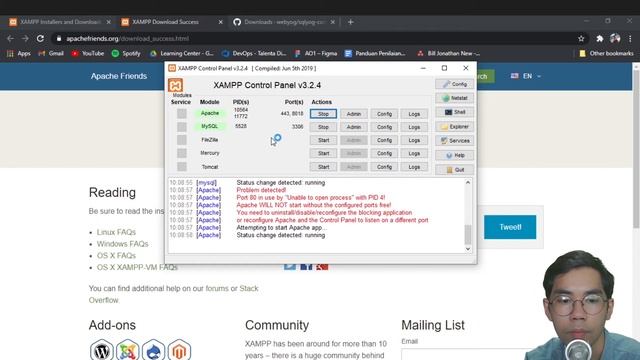Open OS X FAQs link
Image resolution: width=640 pixels, height=360 pixels.
pos(116,256)
